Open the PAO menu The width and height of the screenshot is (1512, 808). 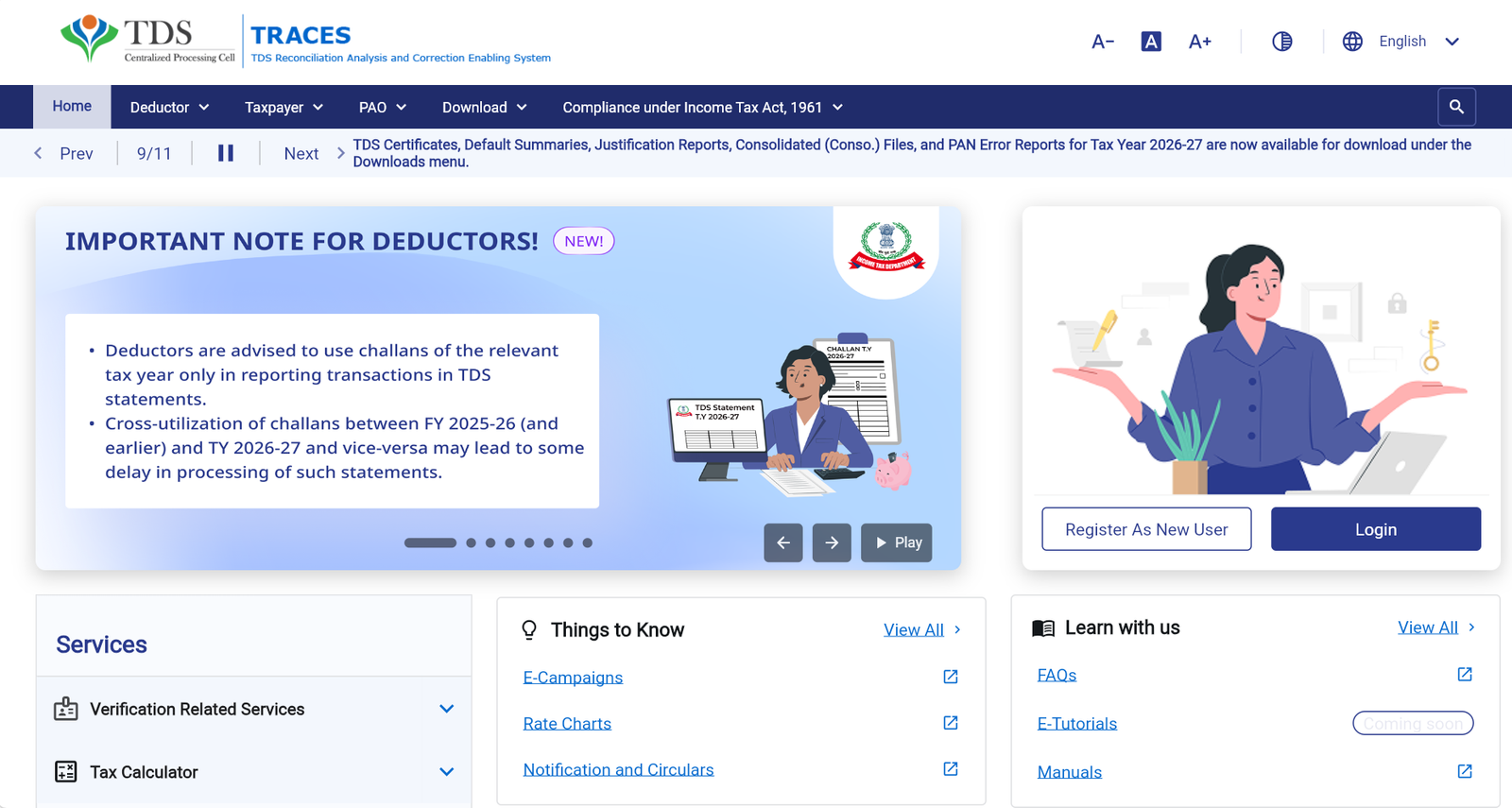tap(382, 108)
